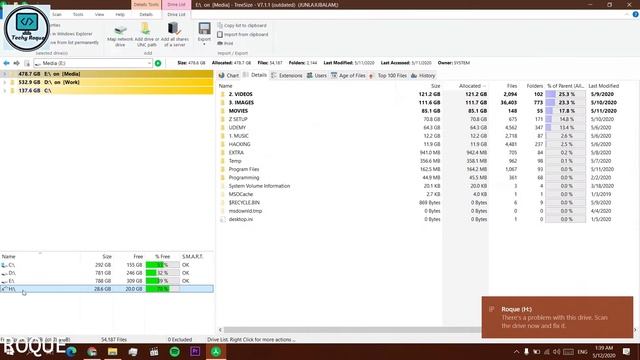The height and width of the screenshot is (360, 640).
Task: Select the $RECYCLE.BIN row
Action: click(420, 203)
